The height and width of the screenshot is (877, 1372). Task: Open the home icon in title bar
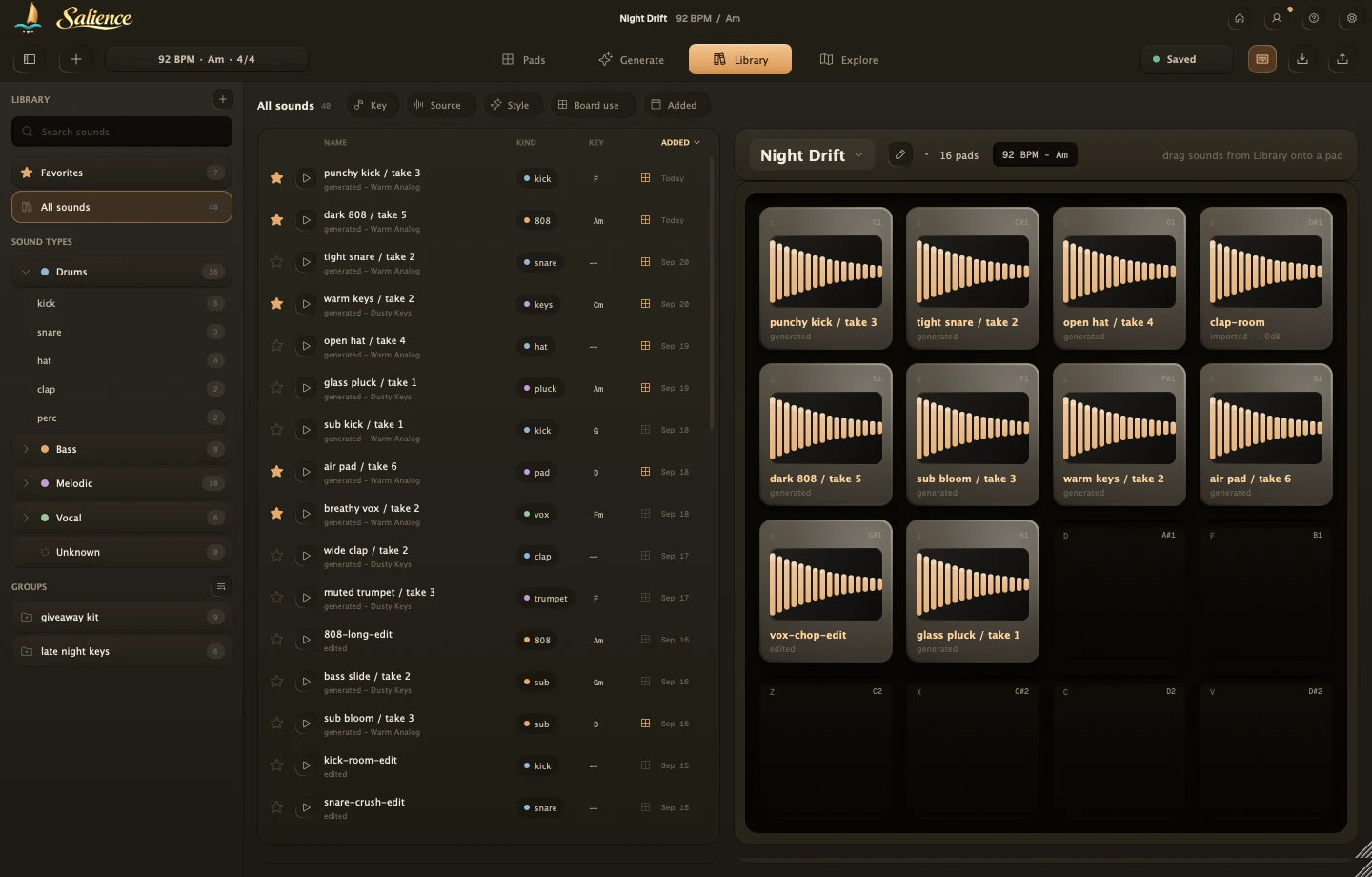(1240, 18)
